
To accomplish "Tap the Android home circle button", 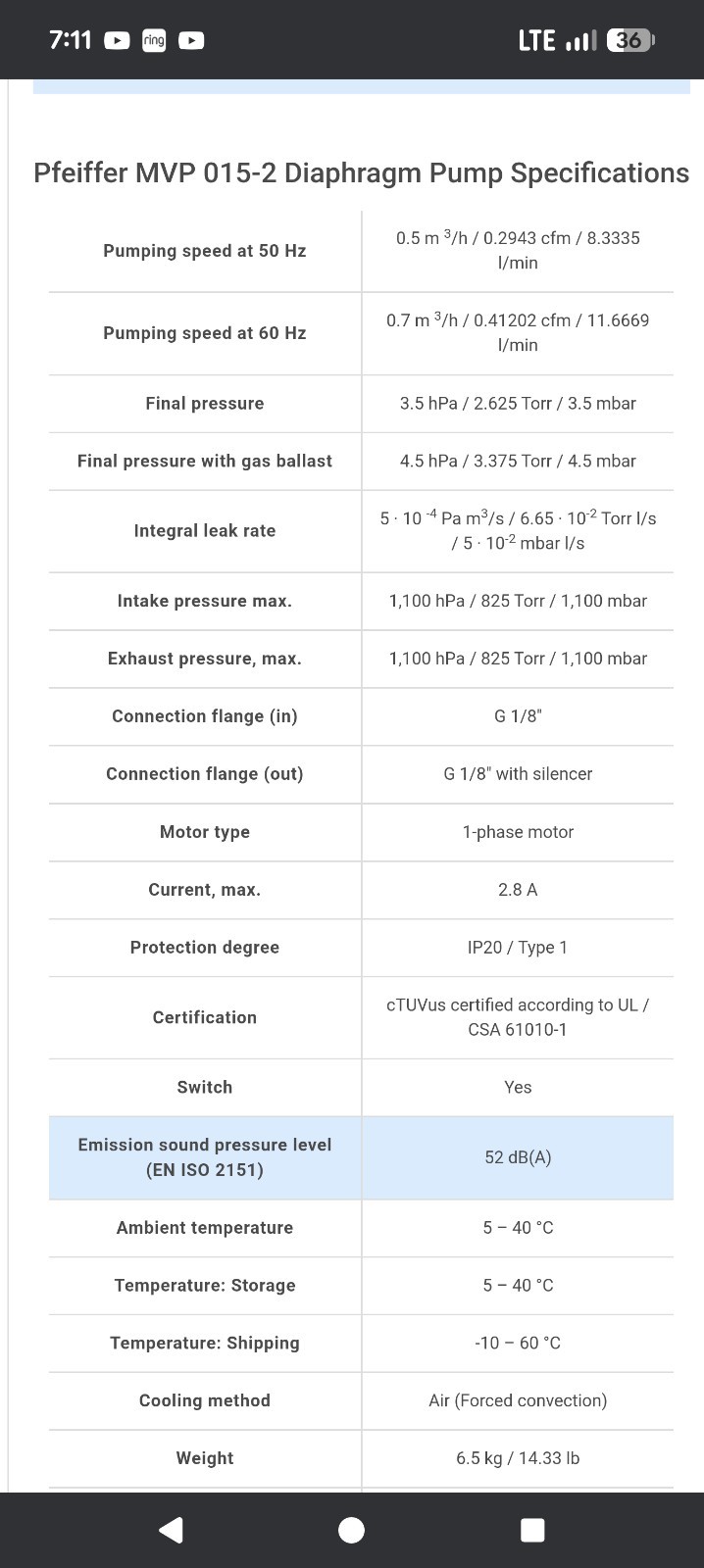I will pos(351,1530).
